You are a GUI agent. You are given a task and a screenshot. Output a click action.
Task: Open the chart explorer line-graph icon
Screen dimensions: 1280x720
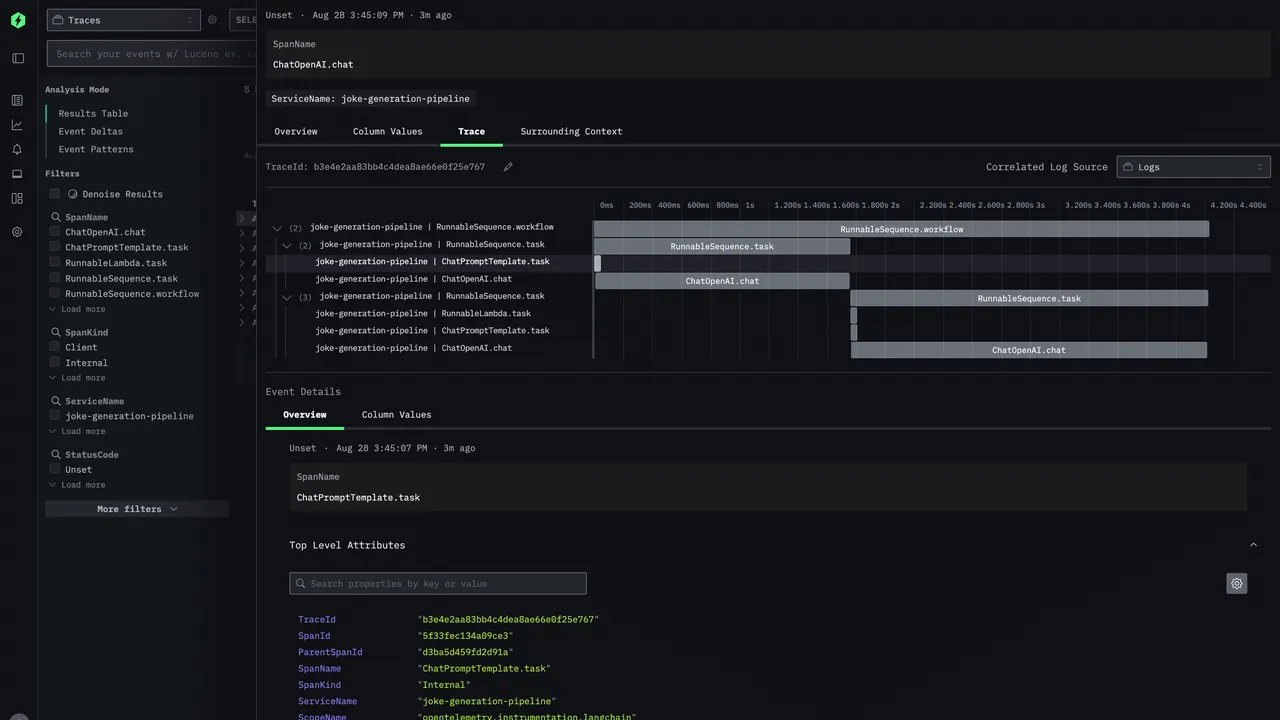tap(17, 125)
